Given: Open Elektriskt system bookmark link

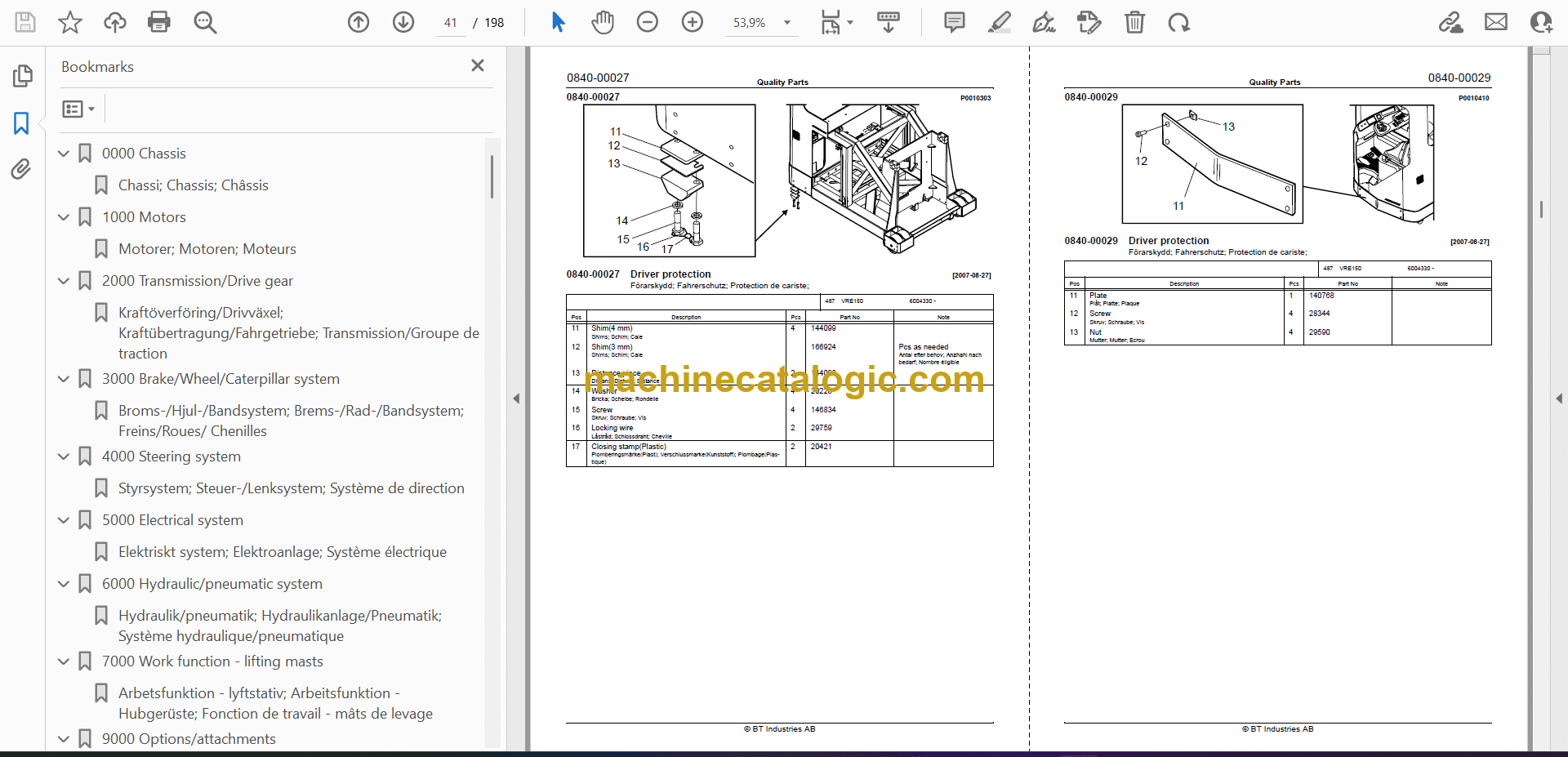Looking at the screenshot, I should tap(282, 552).
